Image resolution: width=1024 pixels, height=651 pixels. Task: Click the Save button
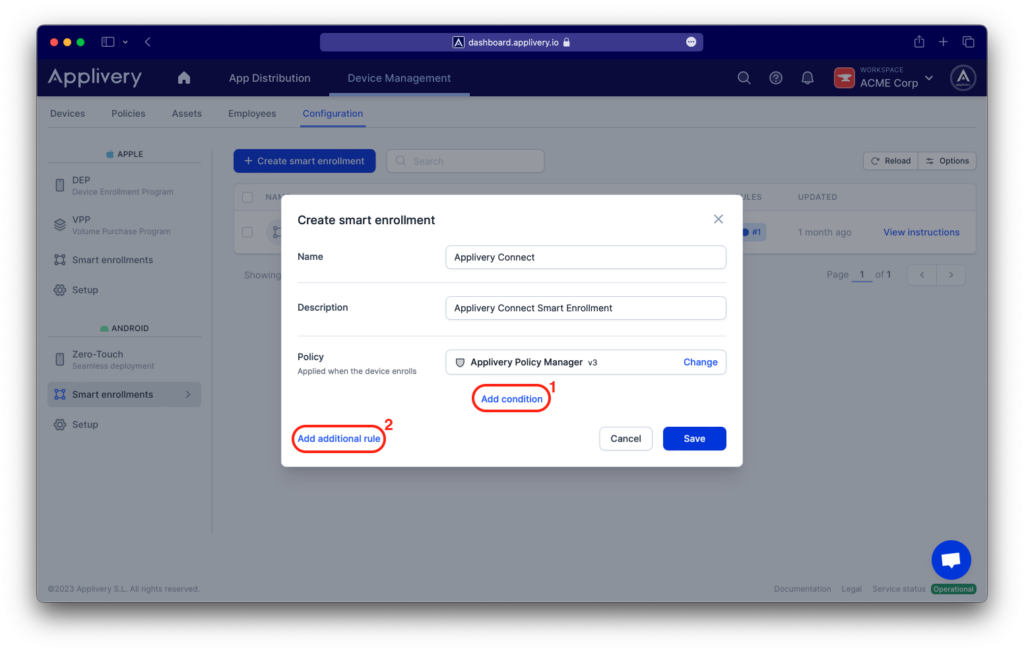point(694,439)
